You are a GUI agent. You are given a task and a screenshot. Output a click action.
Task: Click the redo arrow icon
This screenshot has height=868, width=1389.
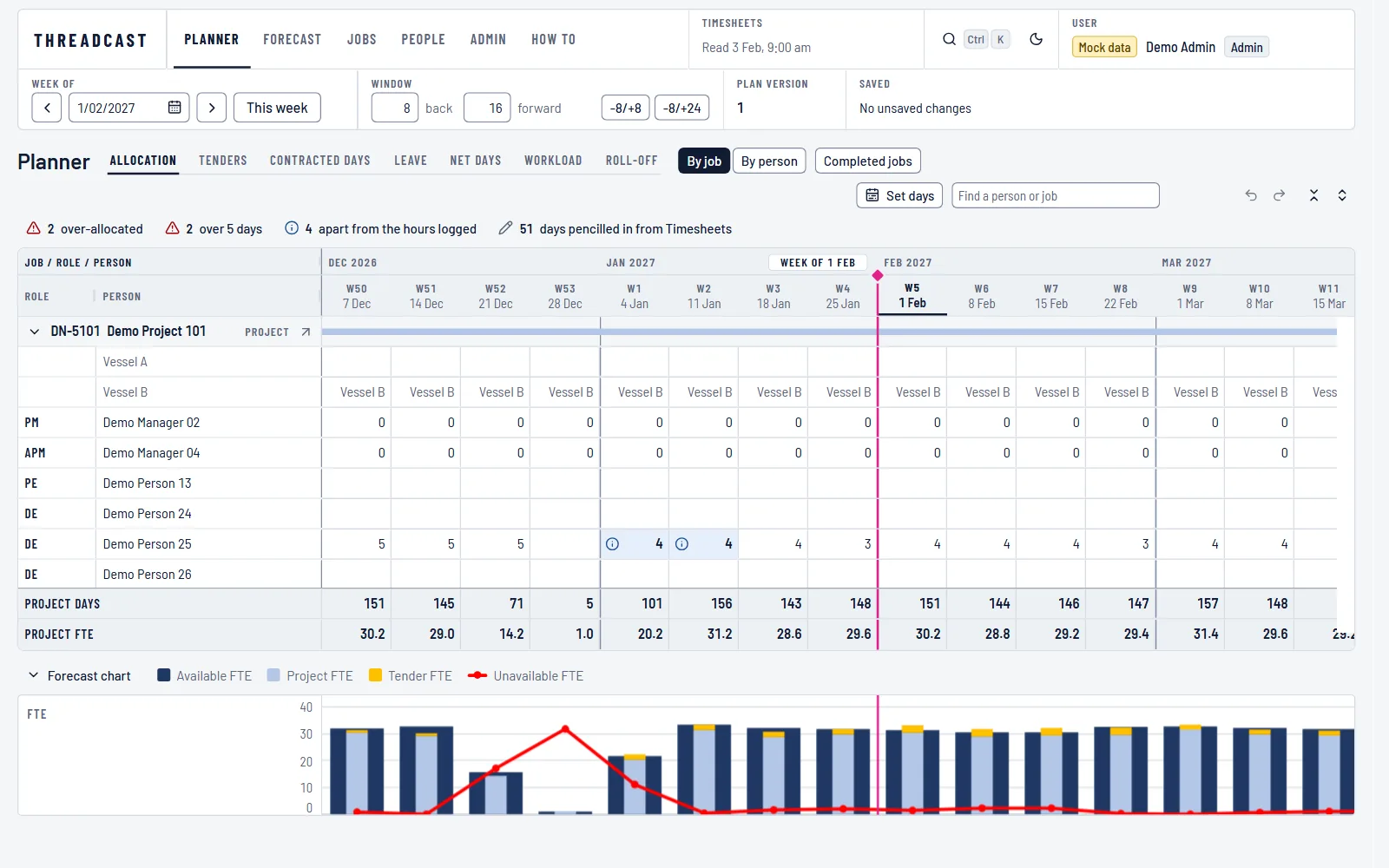(x=1279, y=195)
